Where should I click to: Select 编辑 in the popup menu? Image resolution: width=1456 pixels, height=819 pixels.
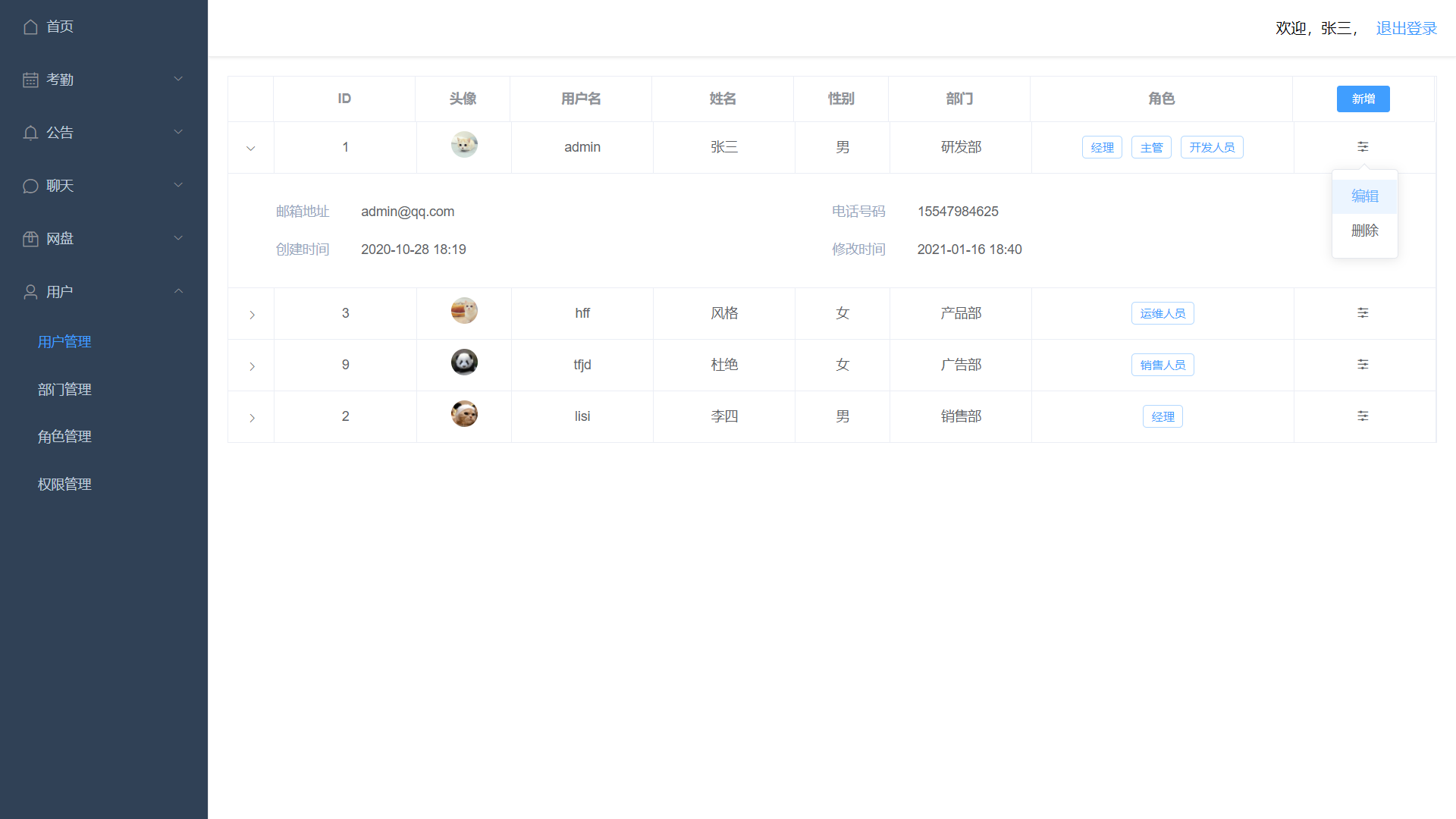(x=1364, y=196)
